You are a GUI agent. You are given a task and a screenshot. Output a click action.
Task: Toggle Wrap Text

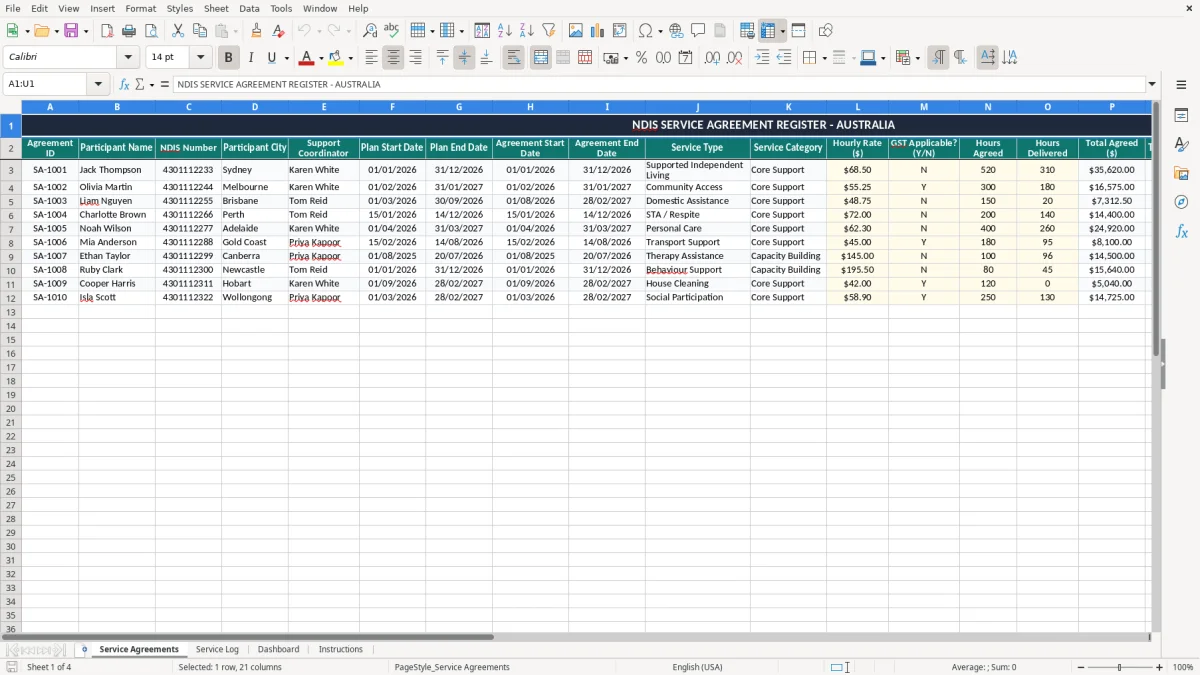[x=514, y=58]
